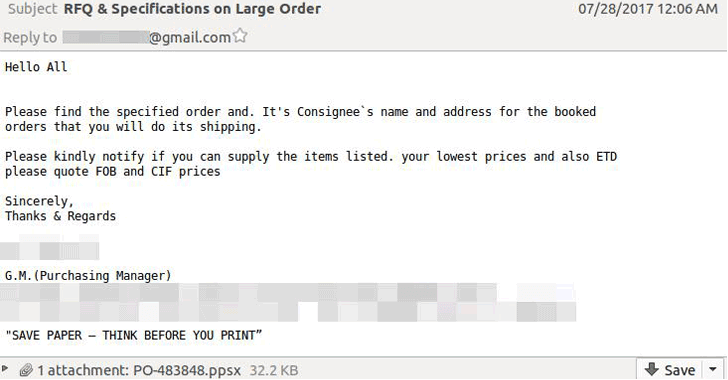Click the 07/28/2017 12:06 AM timestamp

pos(648,8)
